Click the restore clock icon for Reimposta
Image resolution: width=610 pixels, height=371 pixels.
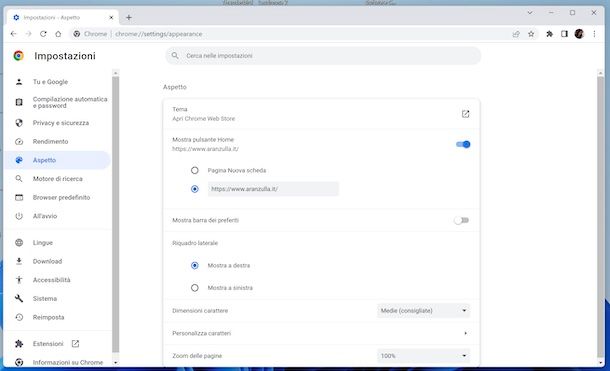click(19, 317)
